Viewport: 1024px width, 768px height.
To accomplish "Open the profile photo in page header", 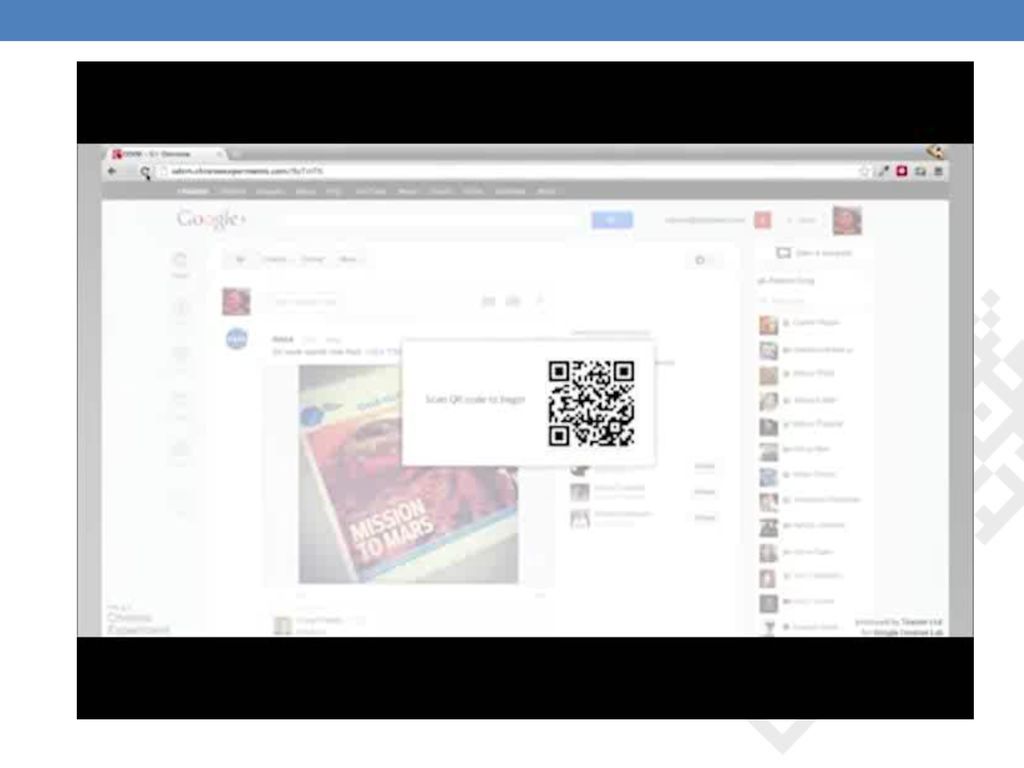I will coord(847,220).
